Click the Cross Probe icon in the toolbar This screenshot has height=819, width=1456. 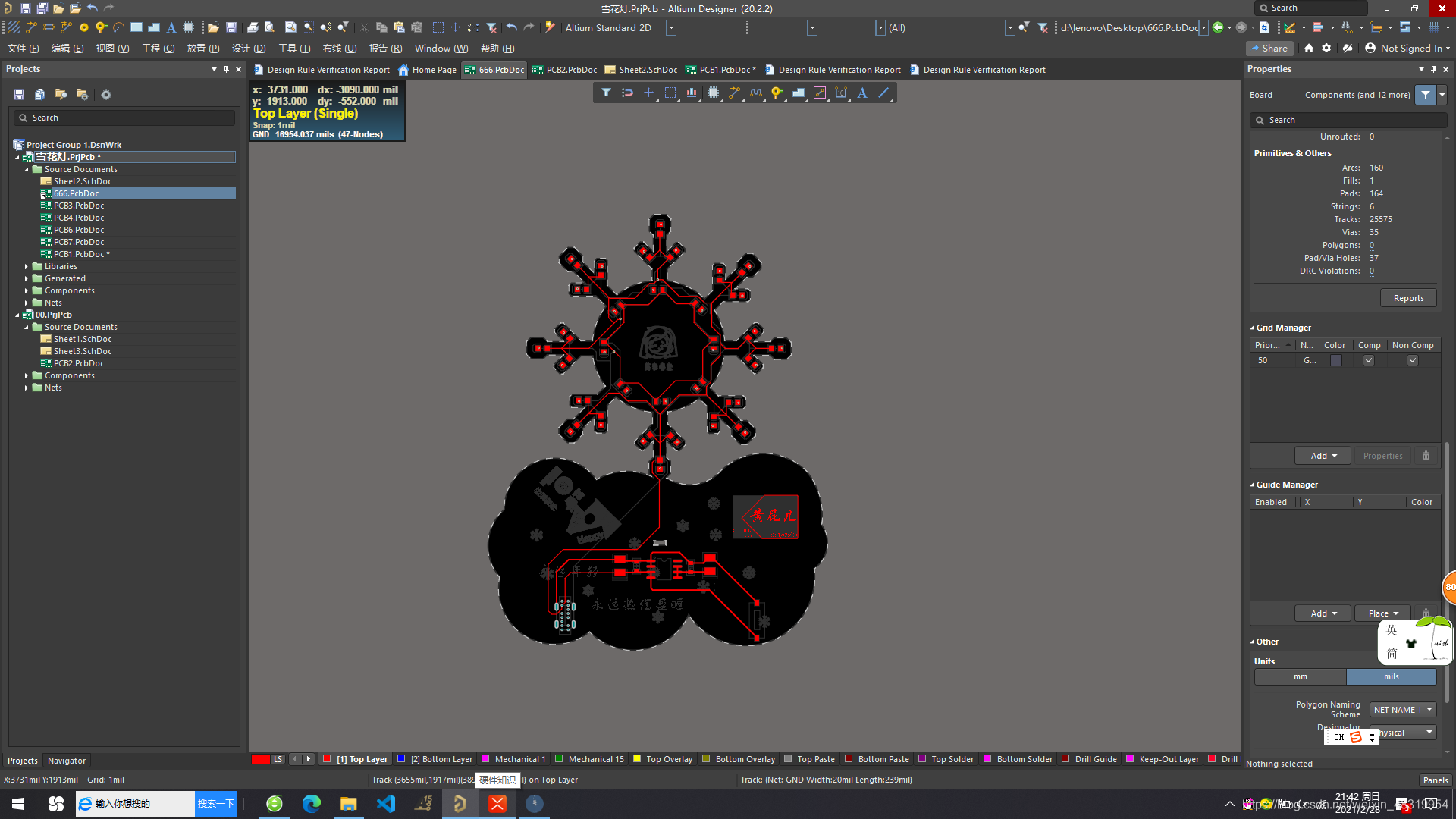pyautogui.click(x=550, y=27)
